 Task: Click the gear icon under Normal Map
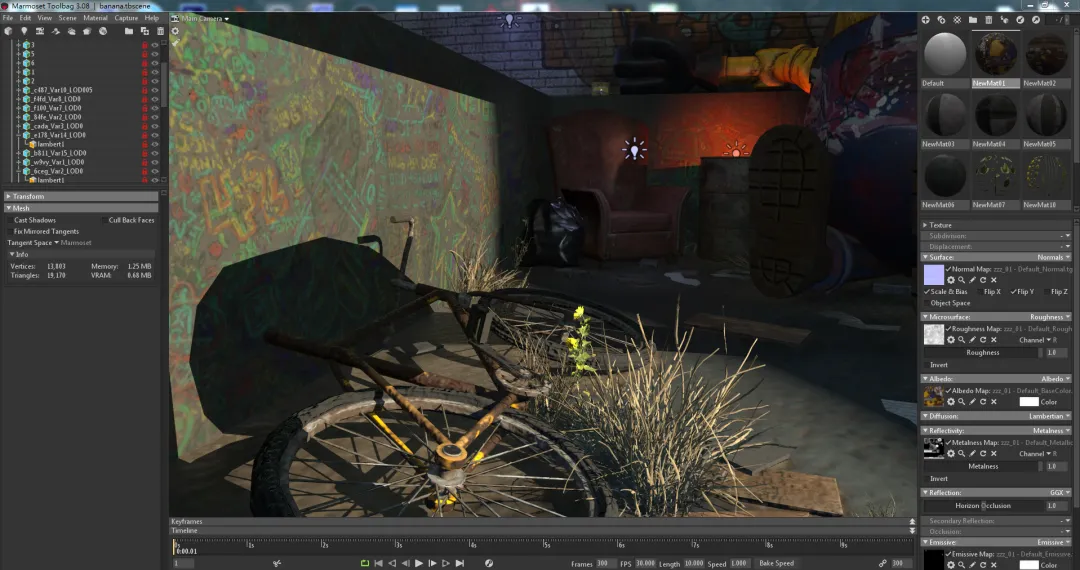tap(951, 280)
